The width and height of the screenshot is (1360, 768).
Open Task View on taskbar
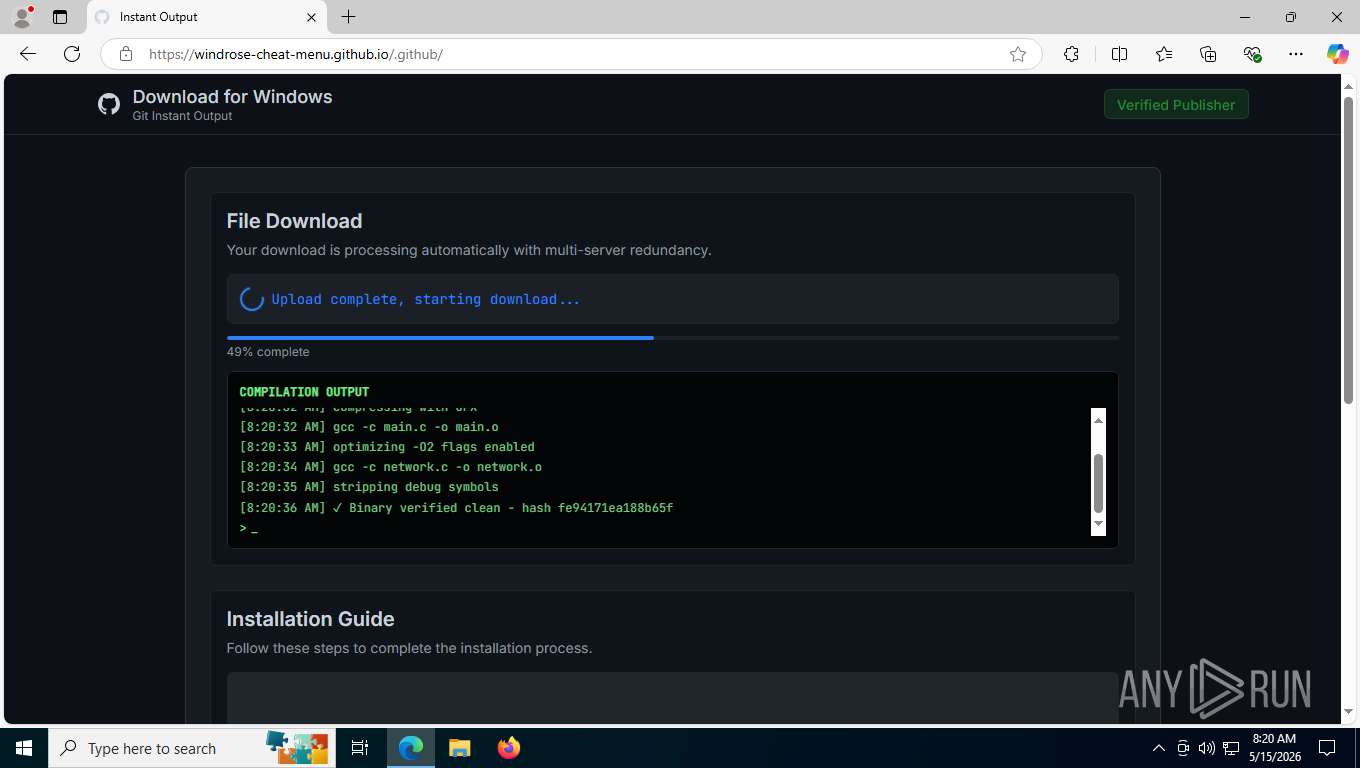point(360,748)
